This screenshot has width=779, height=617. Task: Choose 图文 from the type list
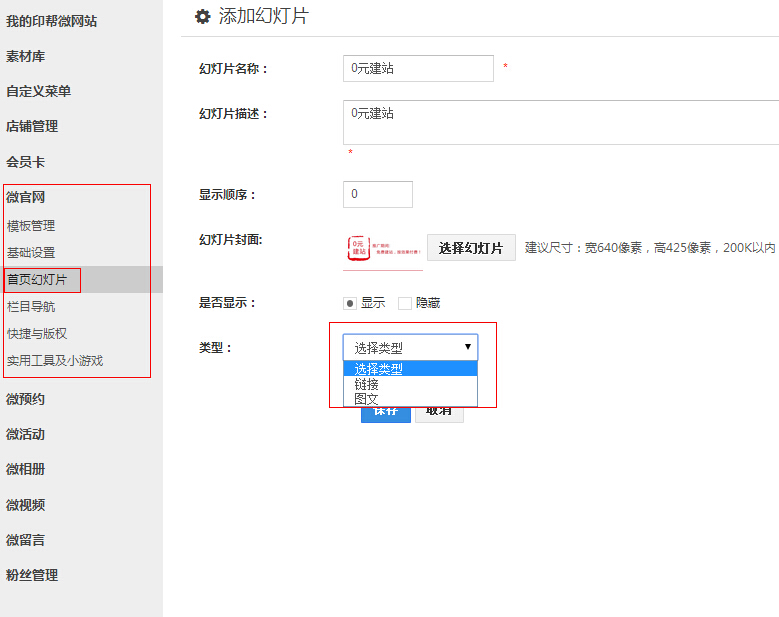point(367,398)
